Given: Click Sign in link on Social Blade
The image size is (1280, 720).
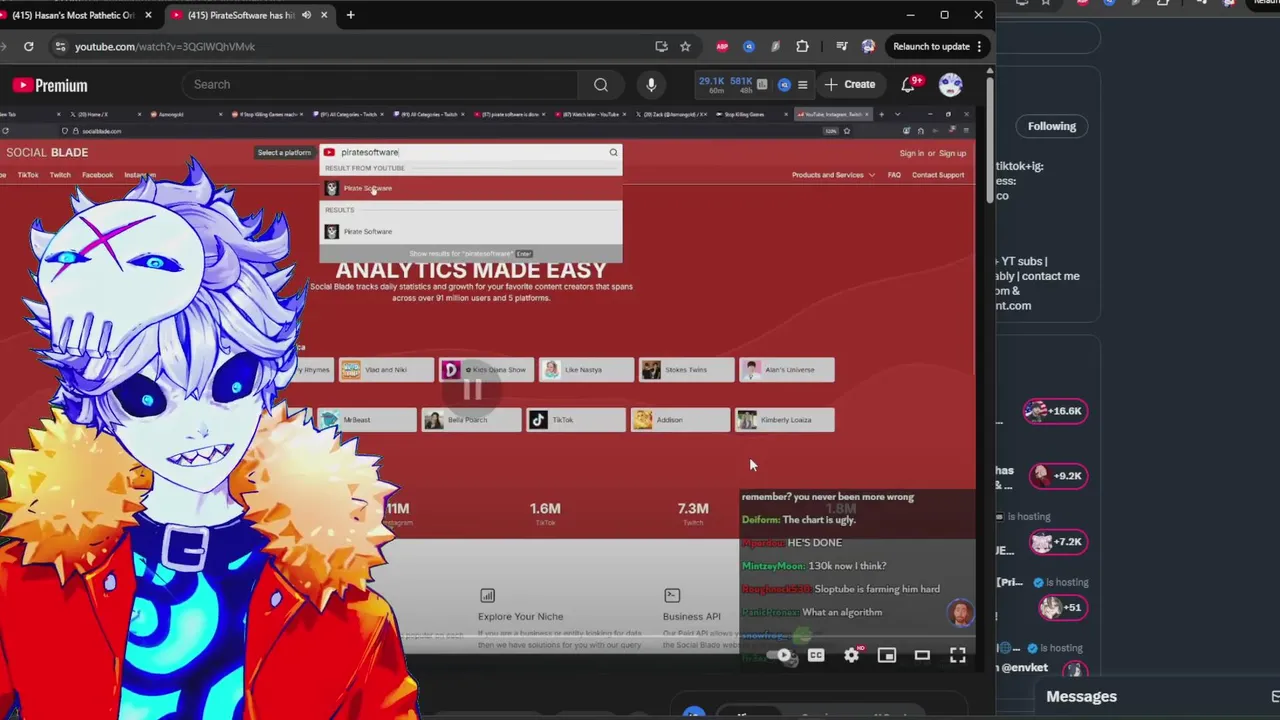Looking at the screenshot, I should coord(911,153).
